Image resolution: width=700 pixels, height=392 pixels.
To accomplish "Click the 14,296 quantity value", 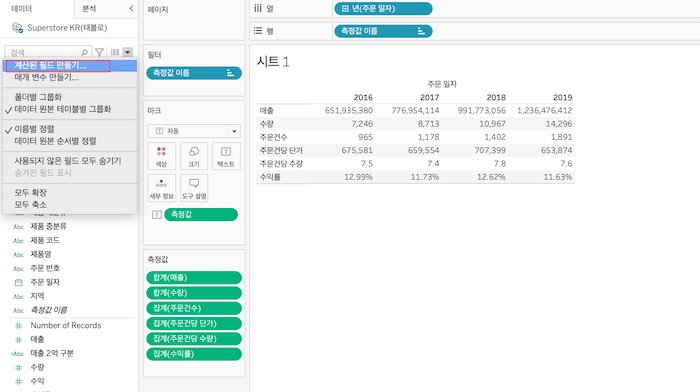I will [559, 124].
